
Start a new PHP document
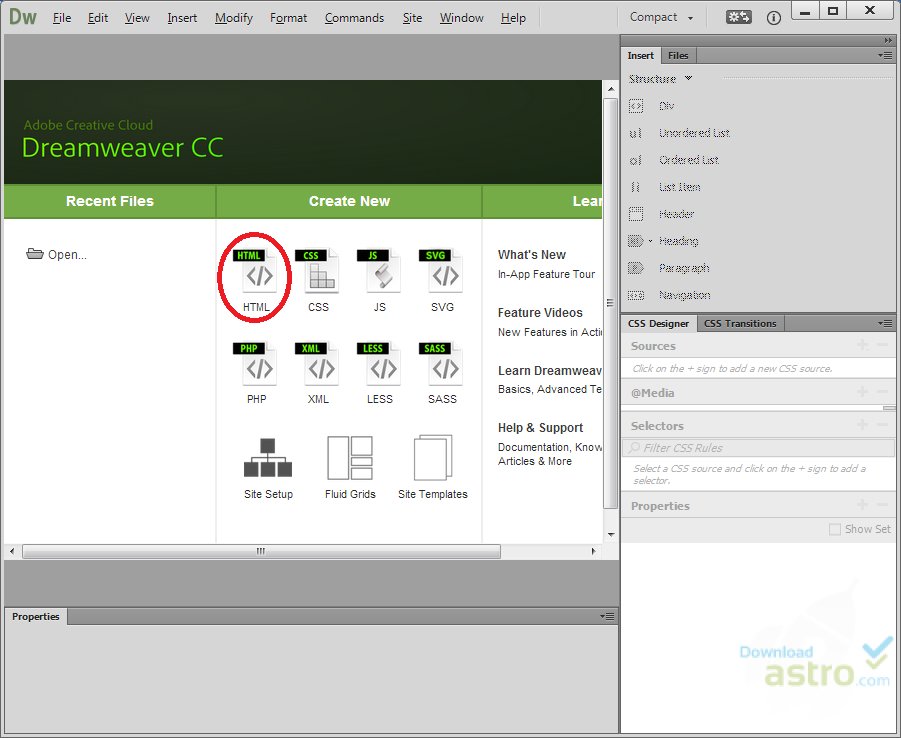pyautogui.click(x=256, y=367)
